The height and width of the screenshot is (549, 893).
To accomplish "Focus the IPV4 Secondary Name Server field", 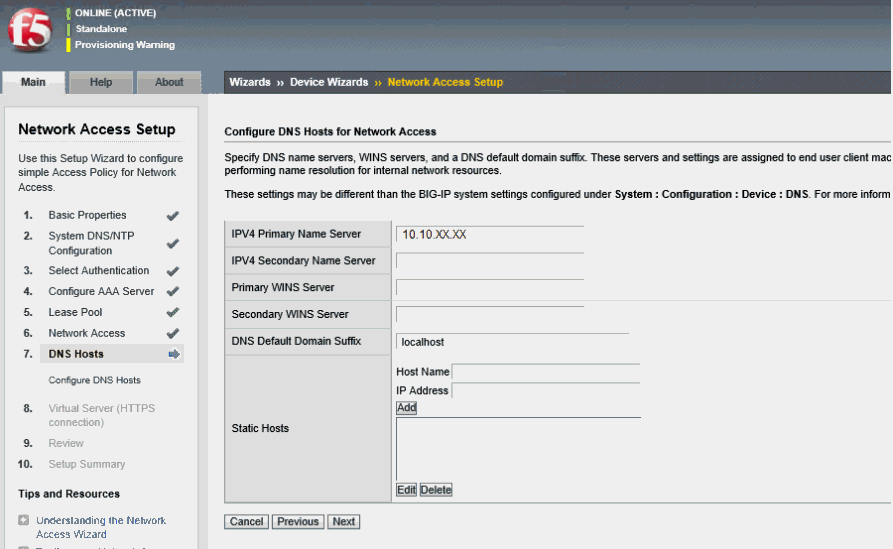I will [x=489, y=261].
